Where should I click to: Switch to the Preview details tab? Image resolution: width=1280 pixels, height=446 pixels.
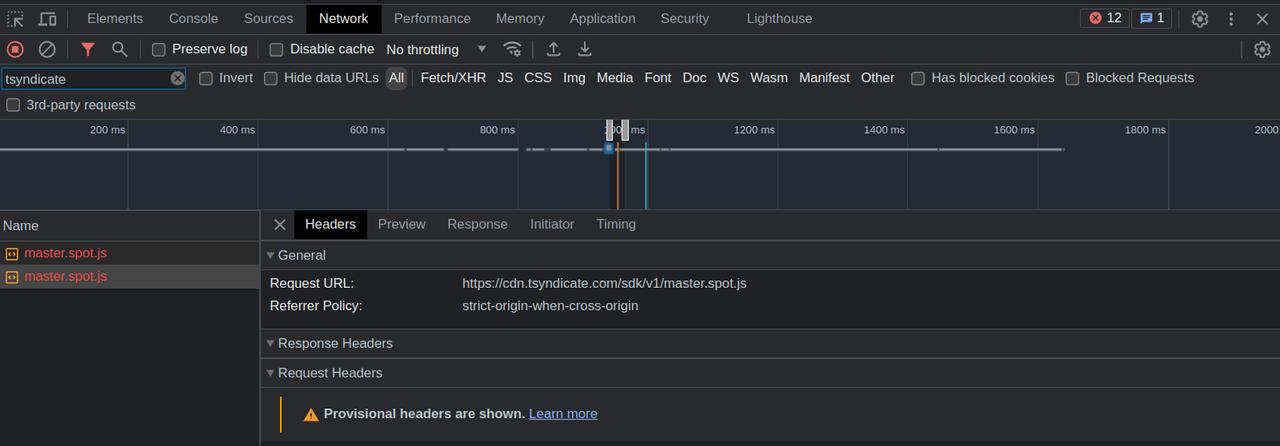[x=402, y=224]
